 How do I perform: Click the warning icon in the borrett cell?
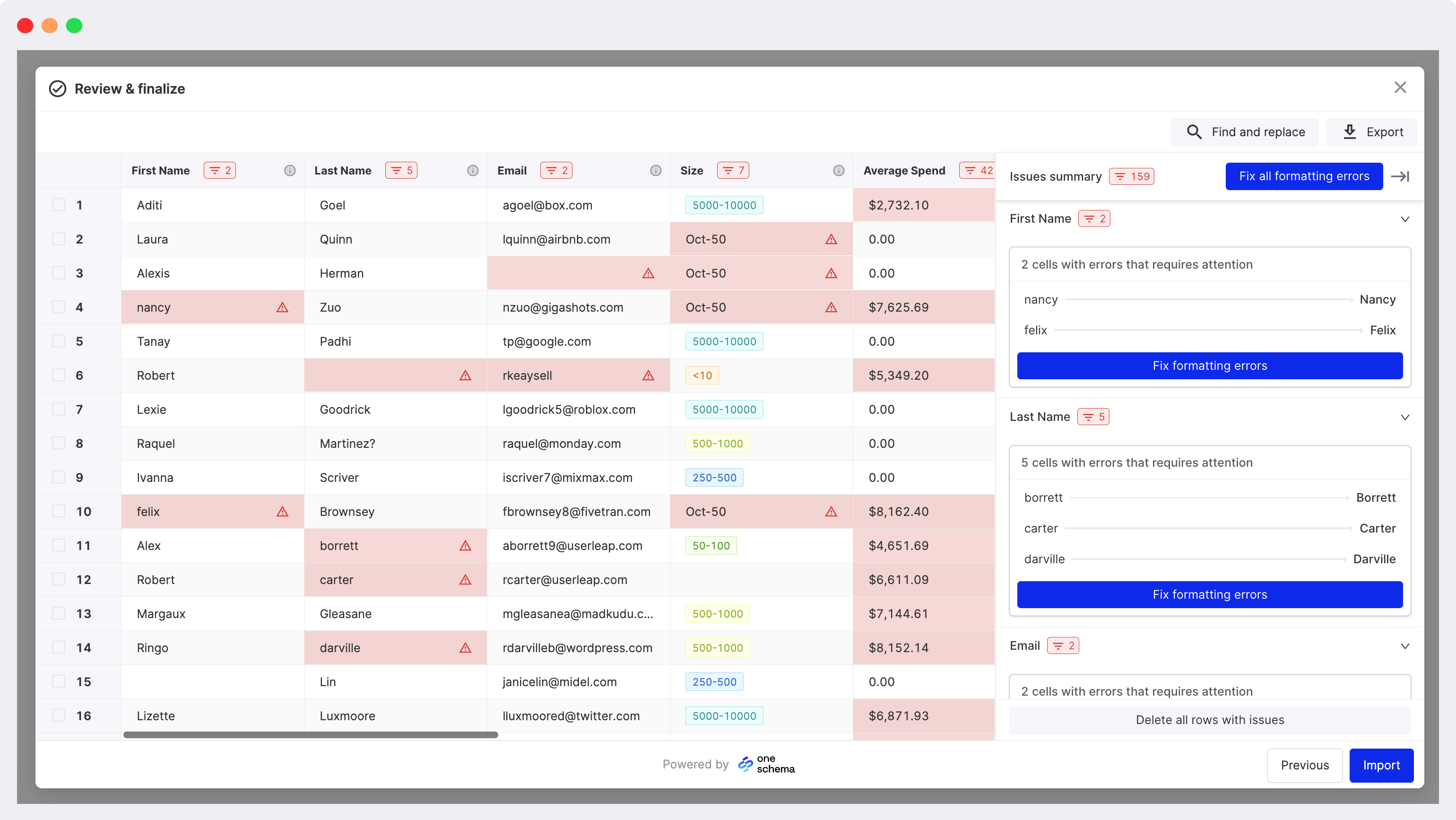point(465,546)
